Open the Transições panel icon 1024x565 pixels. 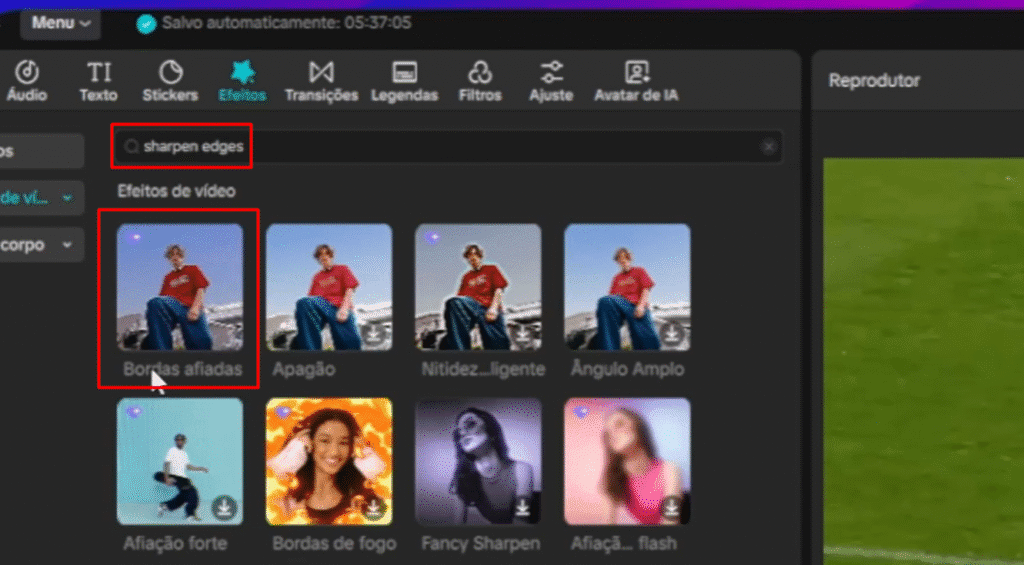(x=321, y=73)
